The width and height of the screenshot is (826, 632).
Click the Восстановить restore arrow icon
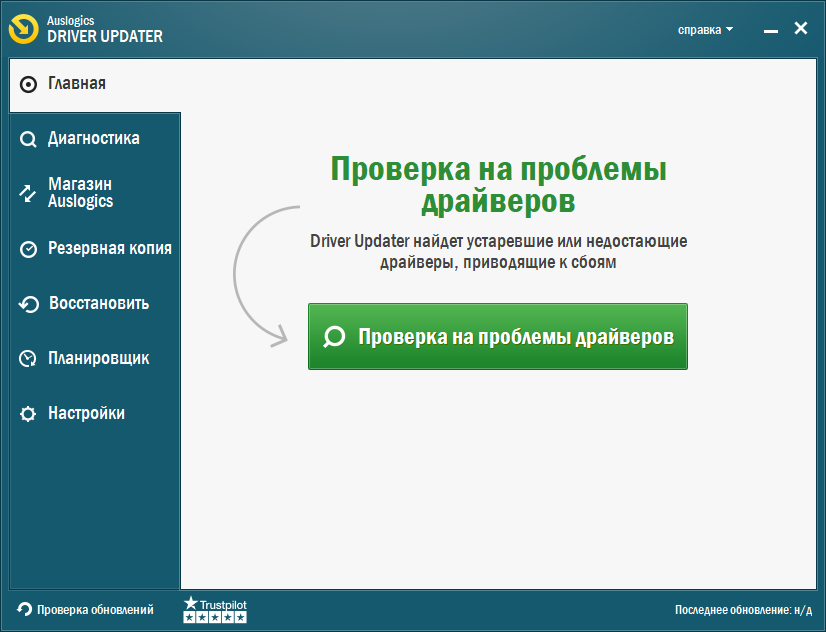(x=28, y=304)
